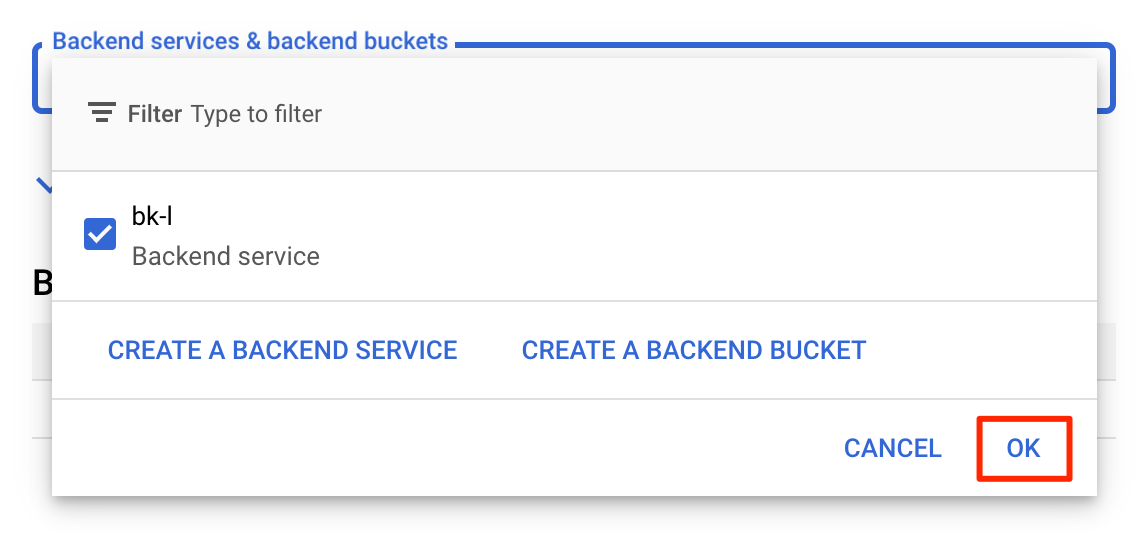Screen dimensions: 1148x556
Task: Expand the partially hidden chevron behind the dialog
Action: pyautogui.click(x=44, y=184)
